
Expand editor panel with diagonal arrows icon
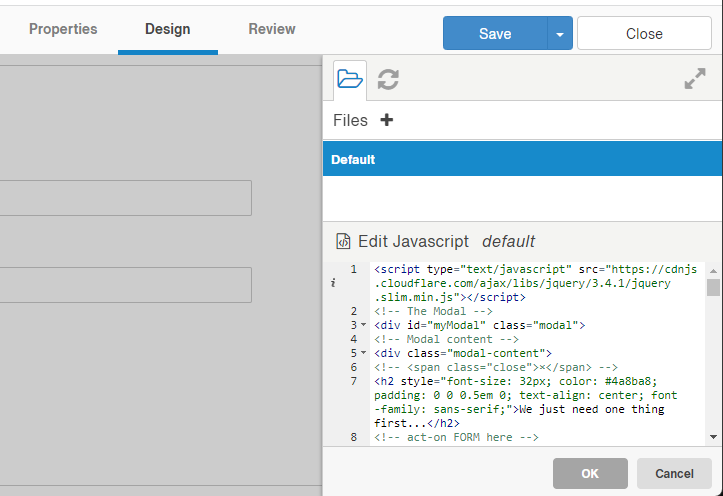point(695,78)
